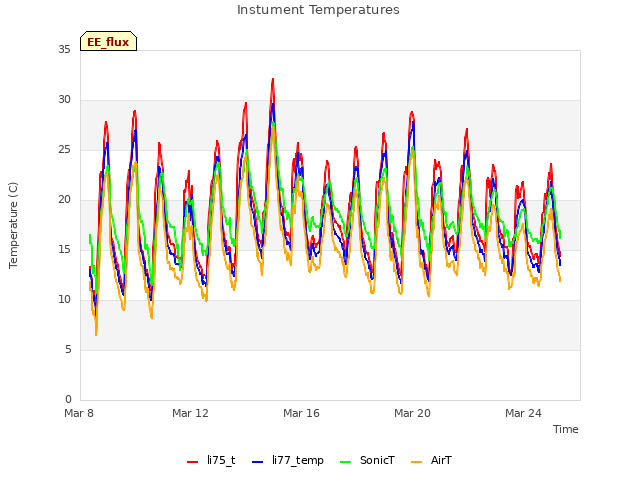This screenshot has height=480, width=640.
Task: Click the 0 y-axis tick label
Action: tap(68, 399)
